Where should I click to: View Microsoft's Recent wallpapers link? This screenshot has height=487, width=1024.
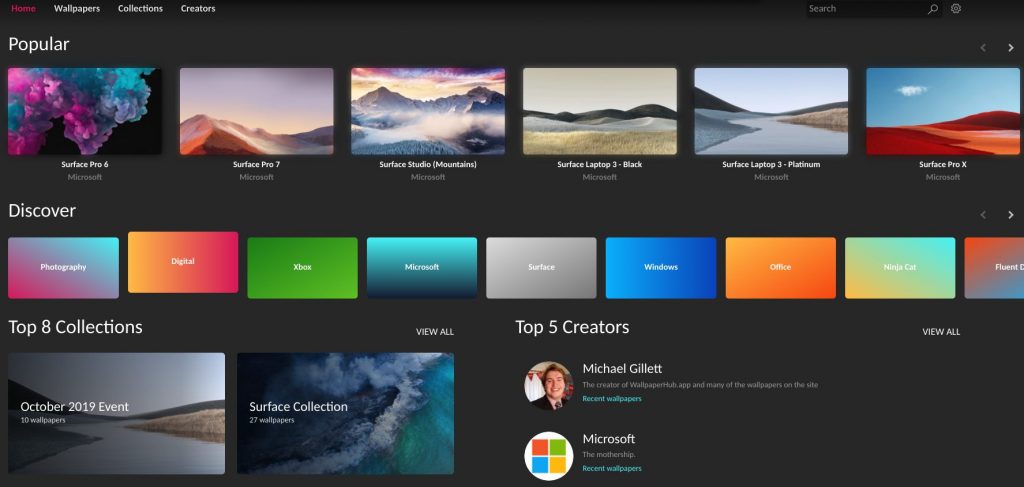point(612,468)
